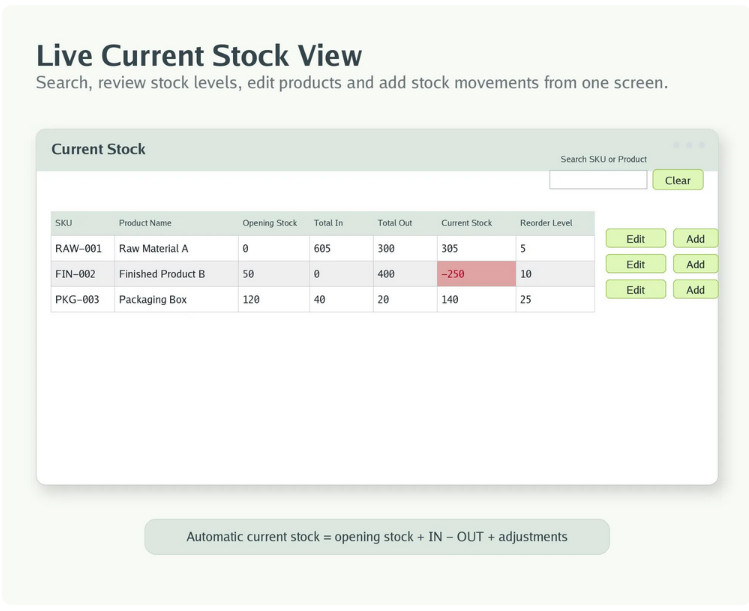Screen dimensions: 749x611
Task: Select the Current Stock column header
Action: pyautogui.click(x=476, y=223)
